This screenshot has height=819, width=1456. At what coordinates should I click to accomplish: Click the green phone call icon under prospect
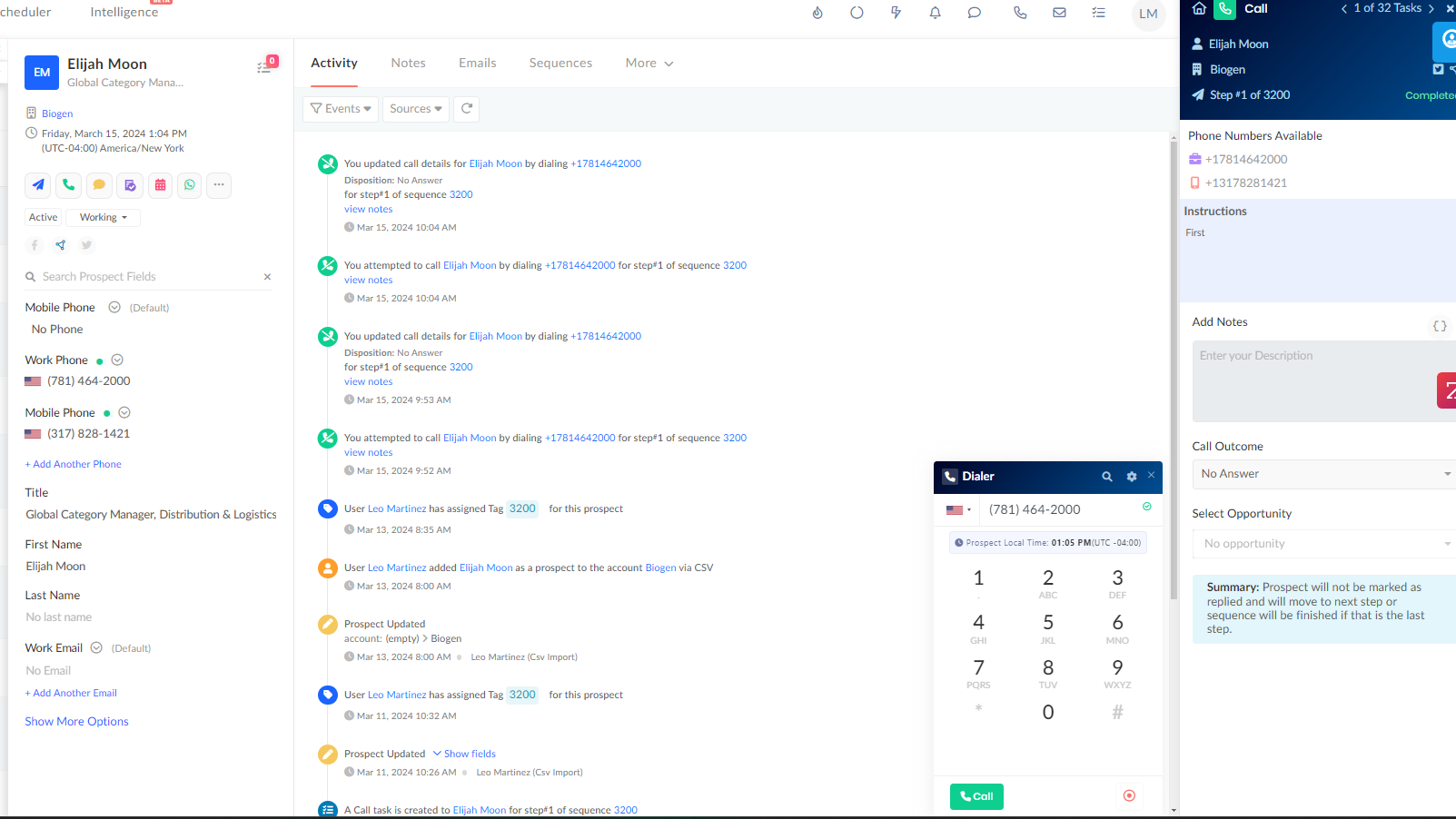(x=69, y=185)
